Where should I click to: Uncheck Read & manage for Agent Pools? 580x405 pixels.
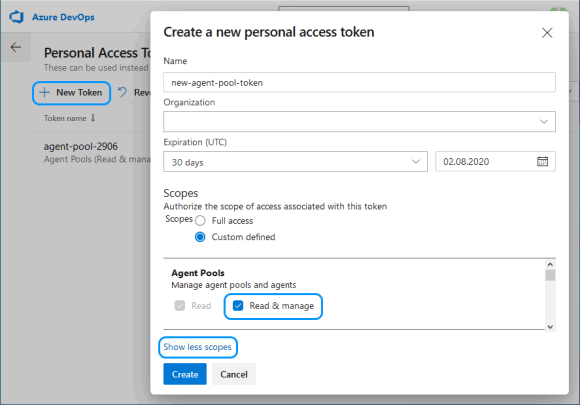[238, 306]
